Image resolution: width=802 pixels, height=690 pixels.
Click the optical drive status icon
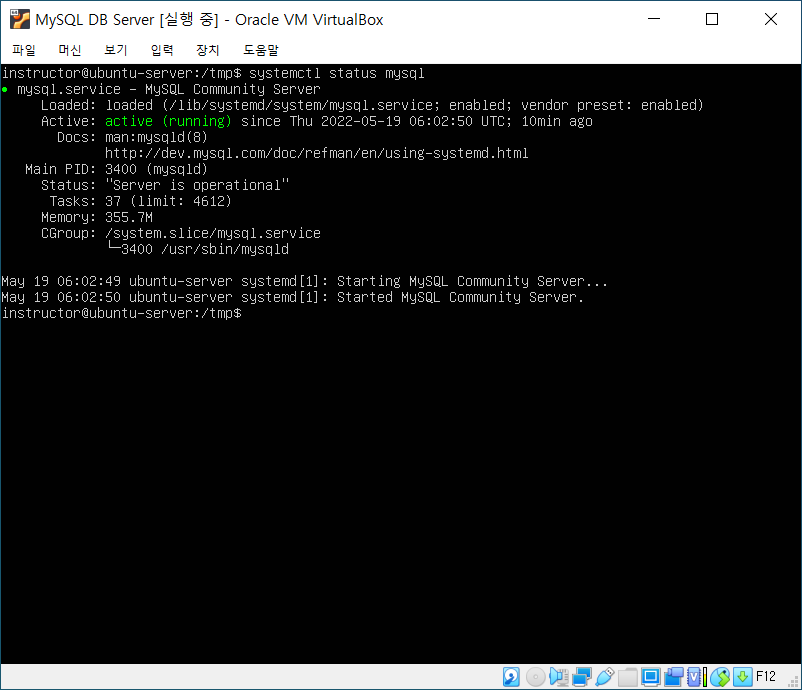pyautogui.click(x=536, y=677)
